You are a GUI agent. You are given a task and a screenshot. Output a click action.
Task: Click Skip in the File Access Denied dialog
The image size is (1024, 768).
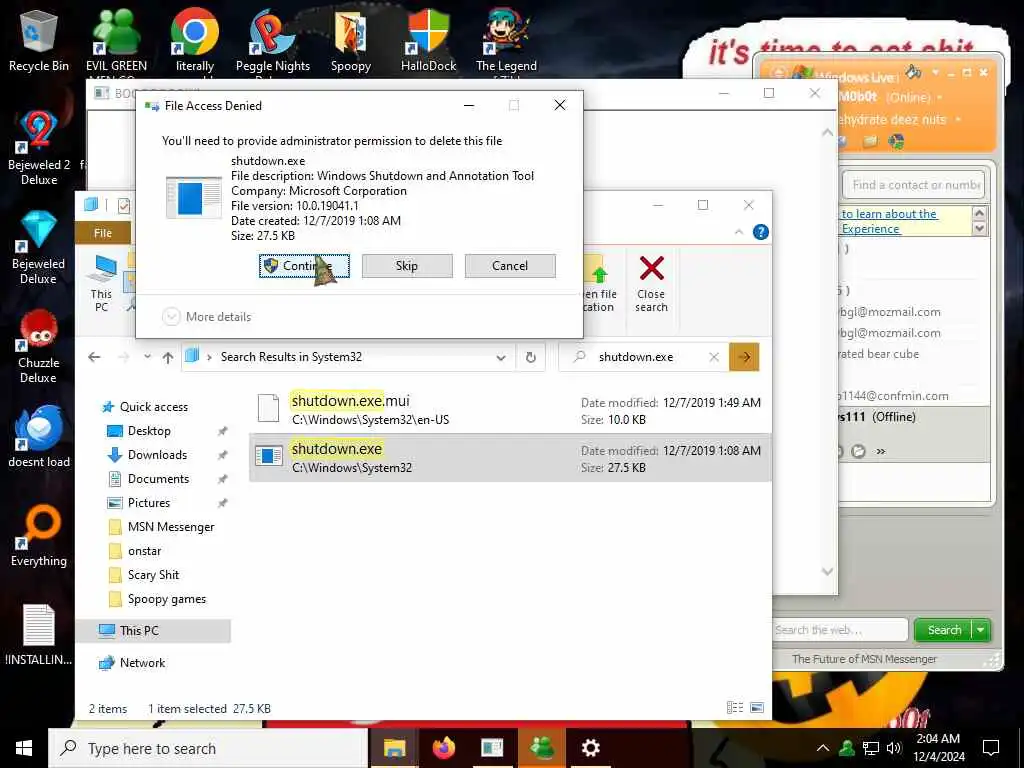pos(407,266)
